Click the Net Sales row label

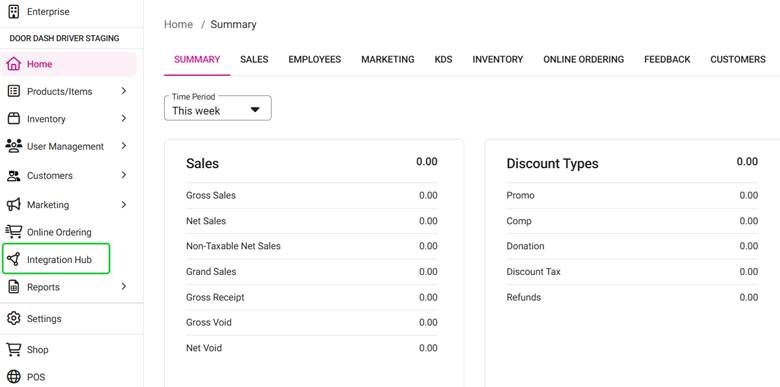click(206, 221)
